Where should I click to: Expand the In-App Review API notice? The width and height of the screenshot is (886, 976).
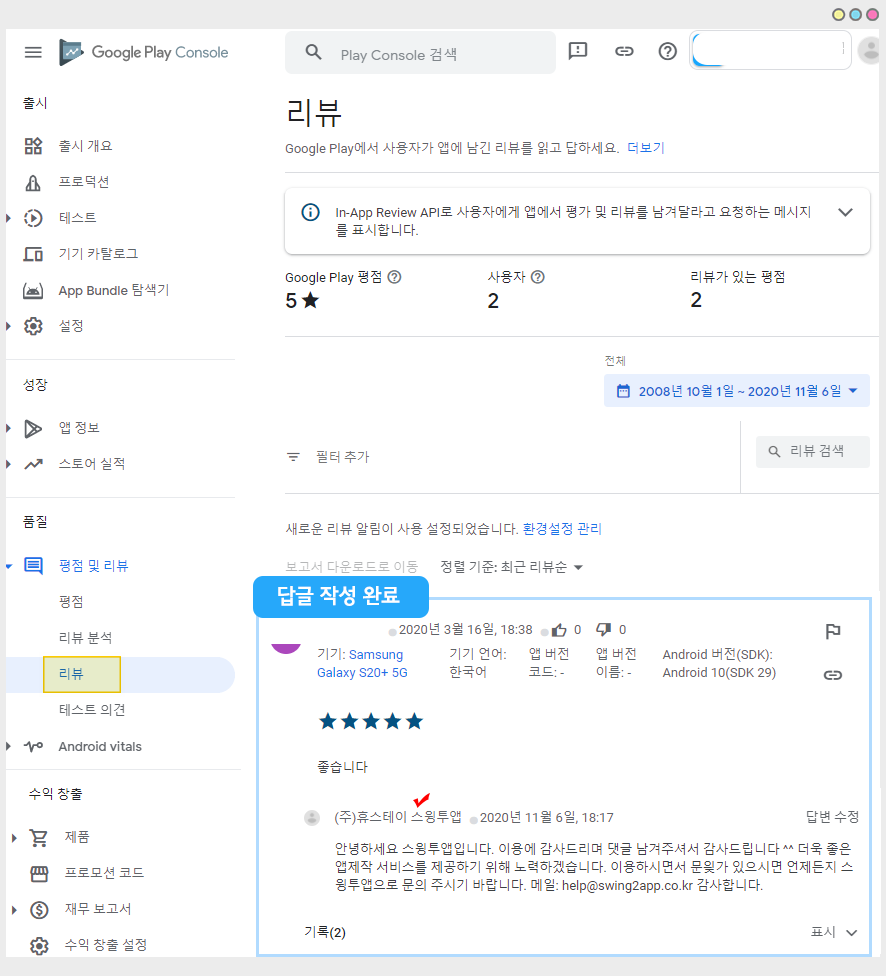tap(845, 212)
